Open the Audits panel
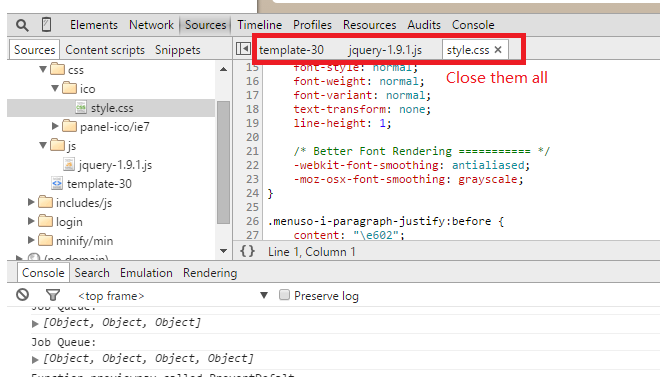Viewport: 672px width, 378px height. coord(424,25)
